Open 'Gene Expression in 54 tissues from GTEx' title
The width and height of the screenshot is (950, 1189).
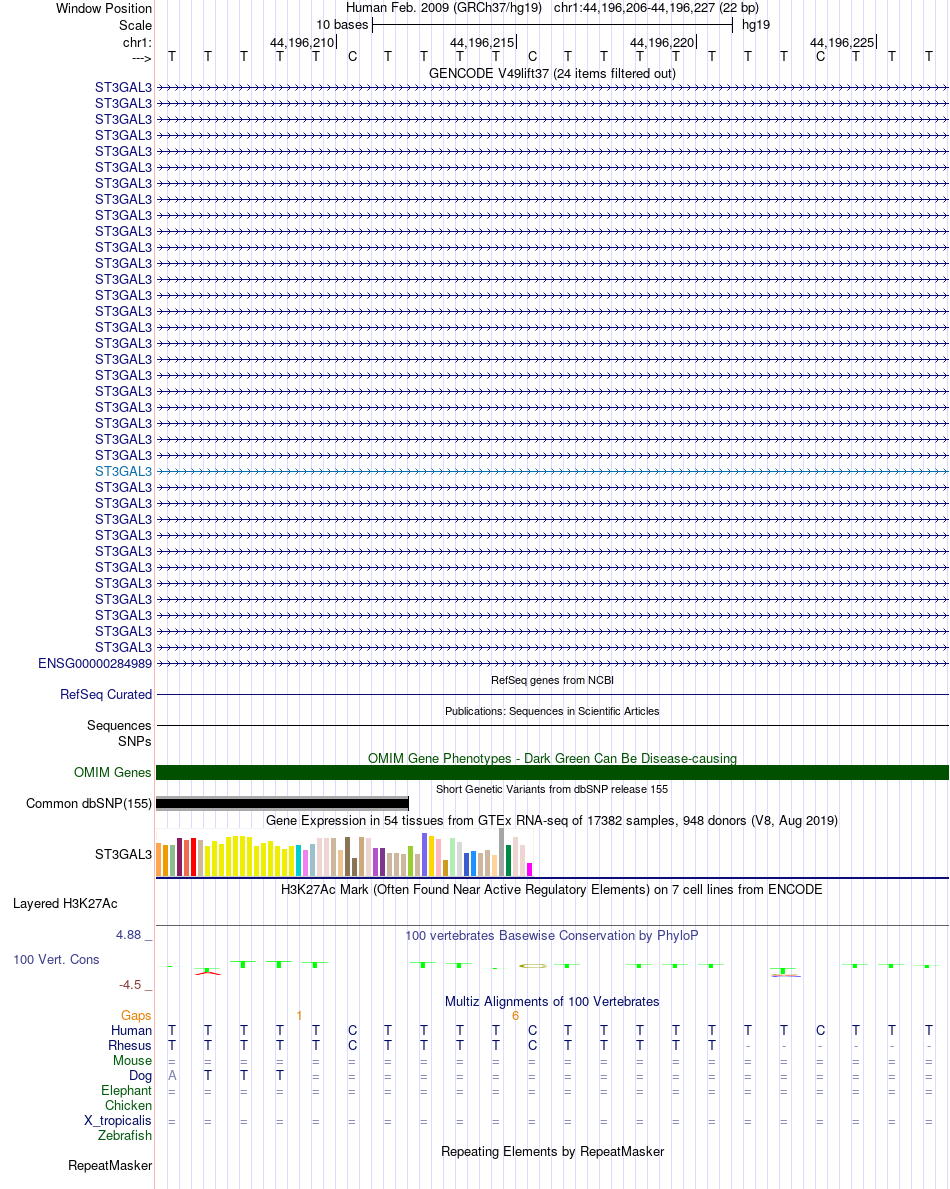[x=552, y=820]
